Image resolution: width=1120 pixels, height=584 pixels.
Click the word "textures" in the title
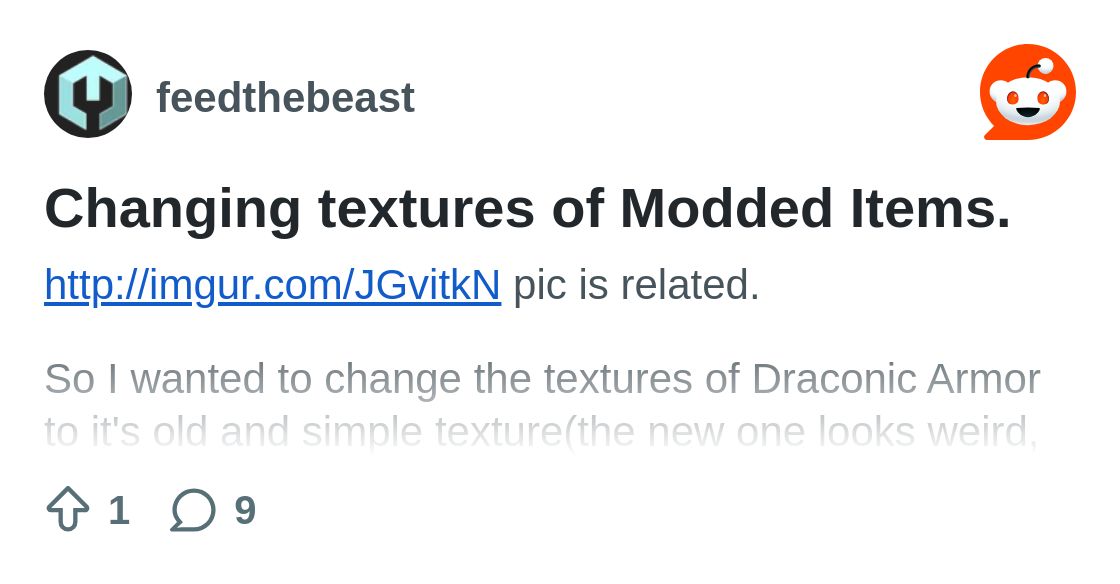(x=426, y=208)
